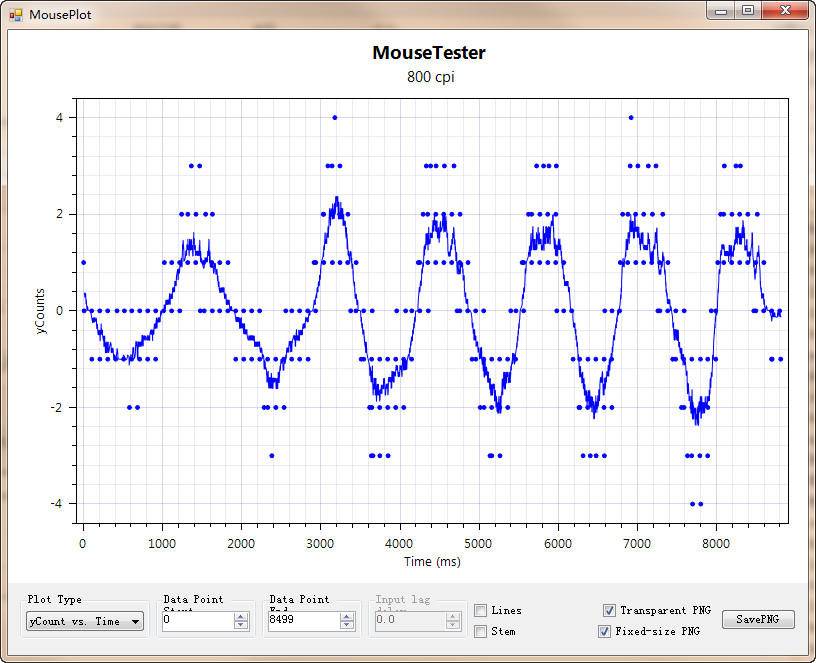Click the Data Point End field showing 8499
Viewport: 816px width, 663px height.
tap(304, 621)
